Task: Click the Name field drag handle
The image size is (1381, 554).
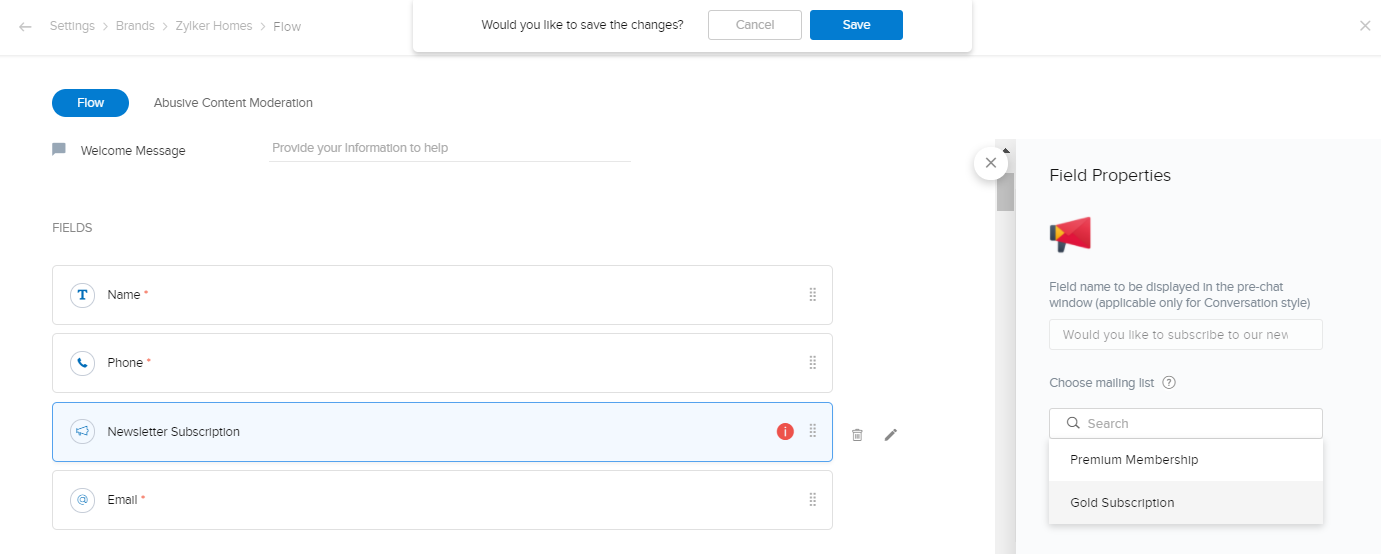Action: coord(812,295)
